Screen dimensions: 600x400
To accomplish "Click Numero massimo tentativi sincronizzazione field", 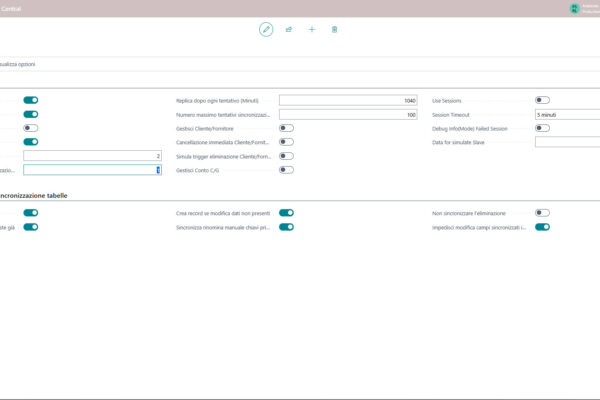I will 348,114.
